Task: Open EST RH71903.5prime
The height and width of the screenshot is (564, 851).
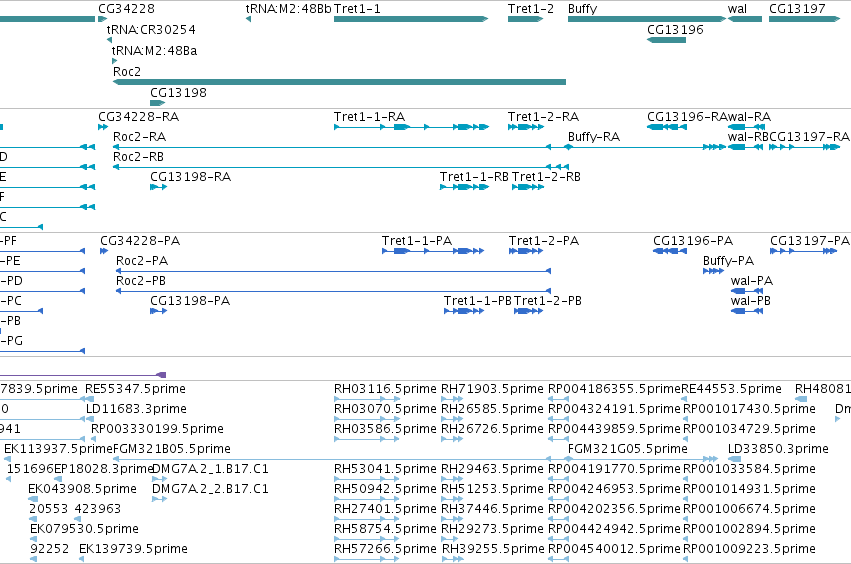Action: click(x=492, y=389)
